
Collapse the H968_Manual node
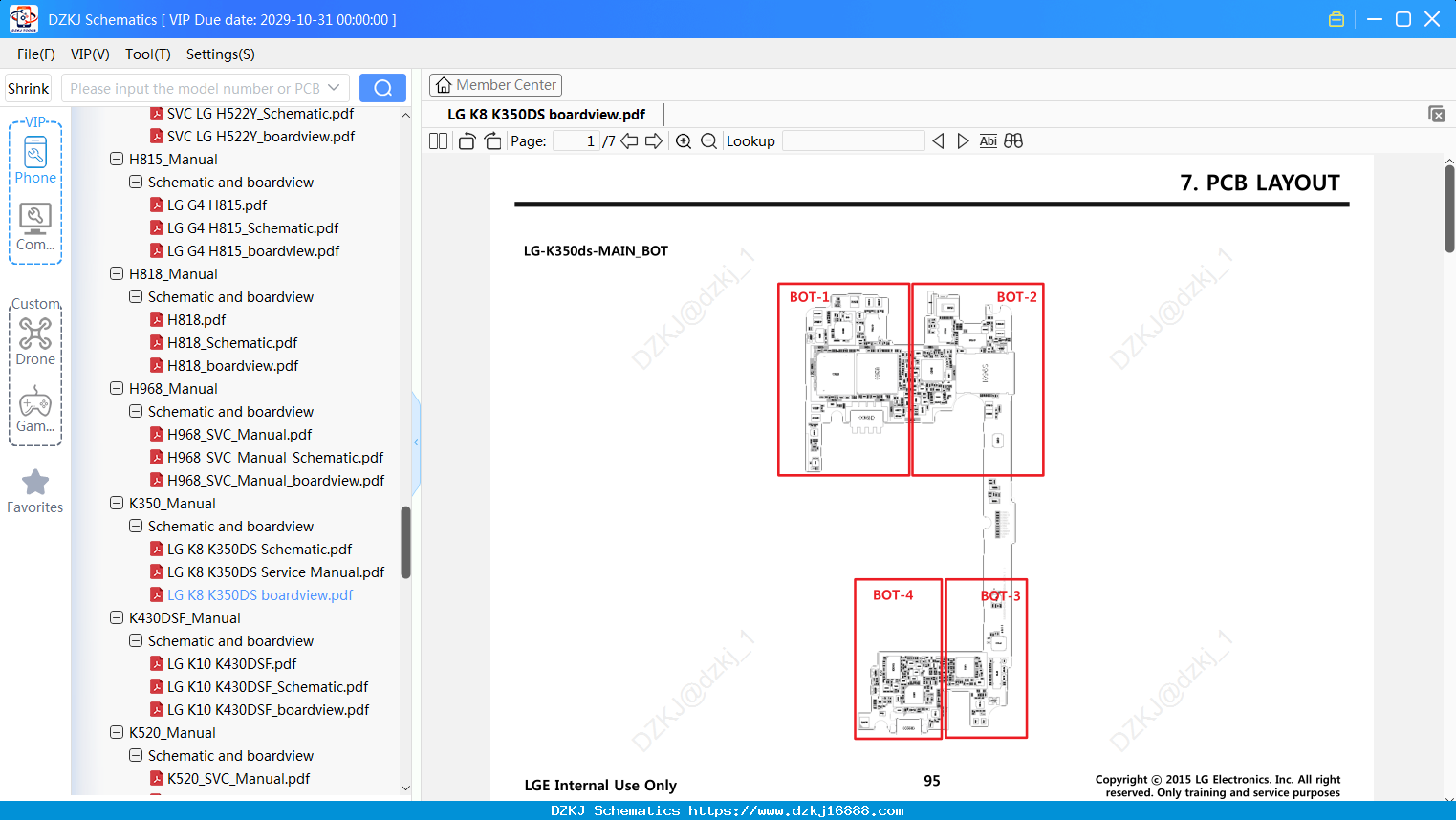click(x=117, y=388)
